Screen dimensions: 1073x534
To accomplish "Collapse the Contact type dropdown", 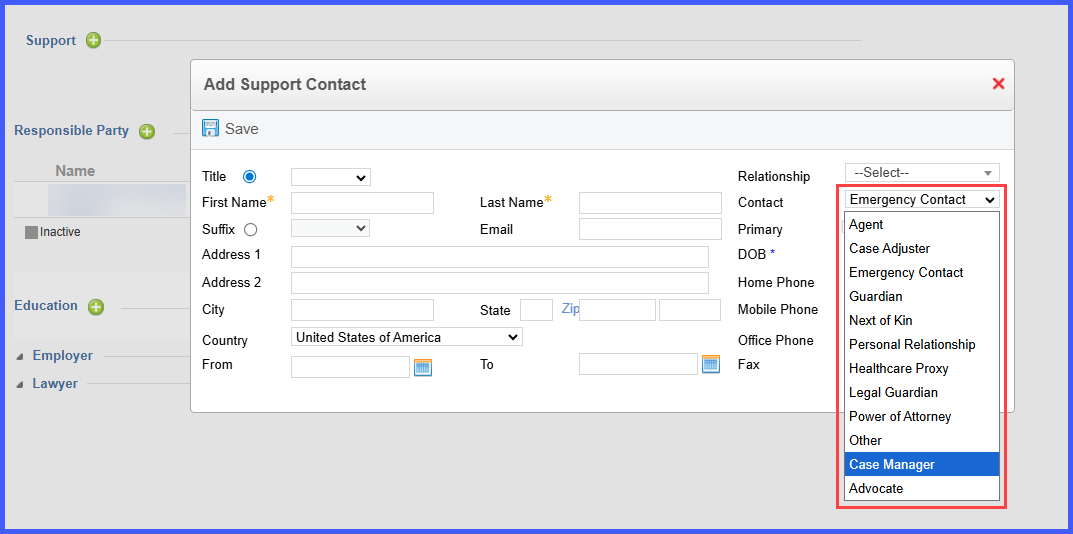I will (x=922, y=199).
